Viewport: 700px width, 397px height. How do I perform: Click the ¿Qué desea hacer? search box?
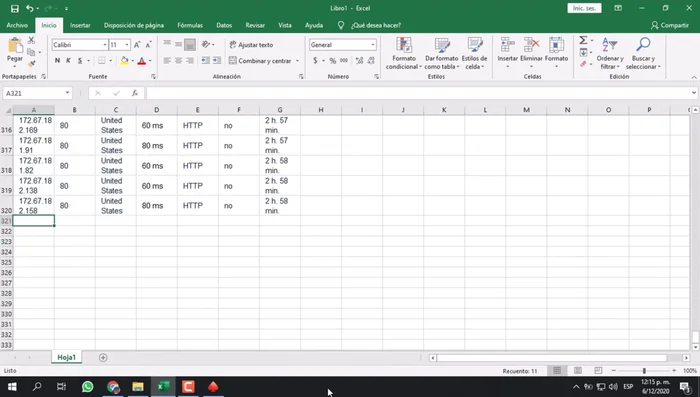[x=375, y=25]
